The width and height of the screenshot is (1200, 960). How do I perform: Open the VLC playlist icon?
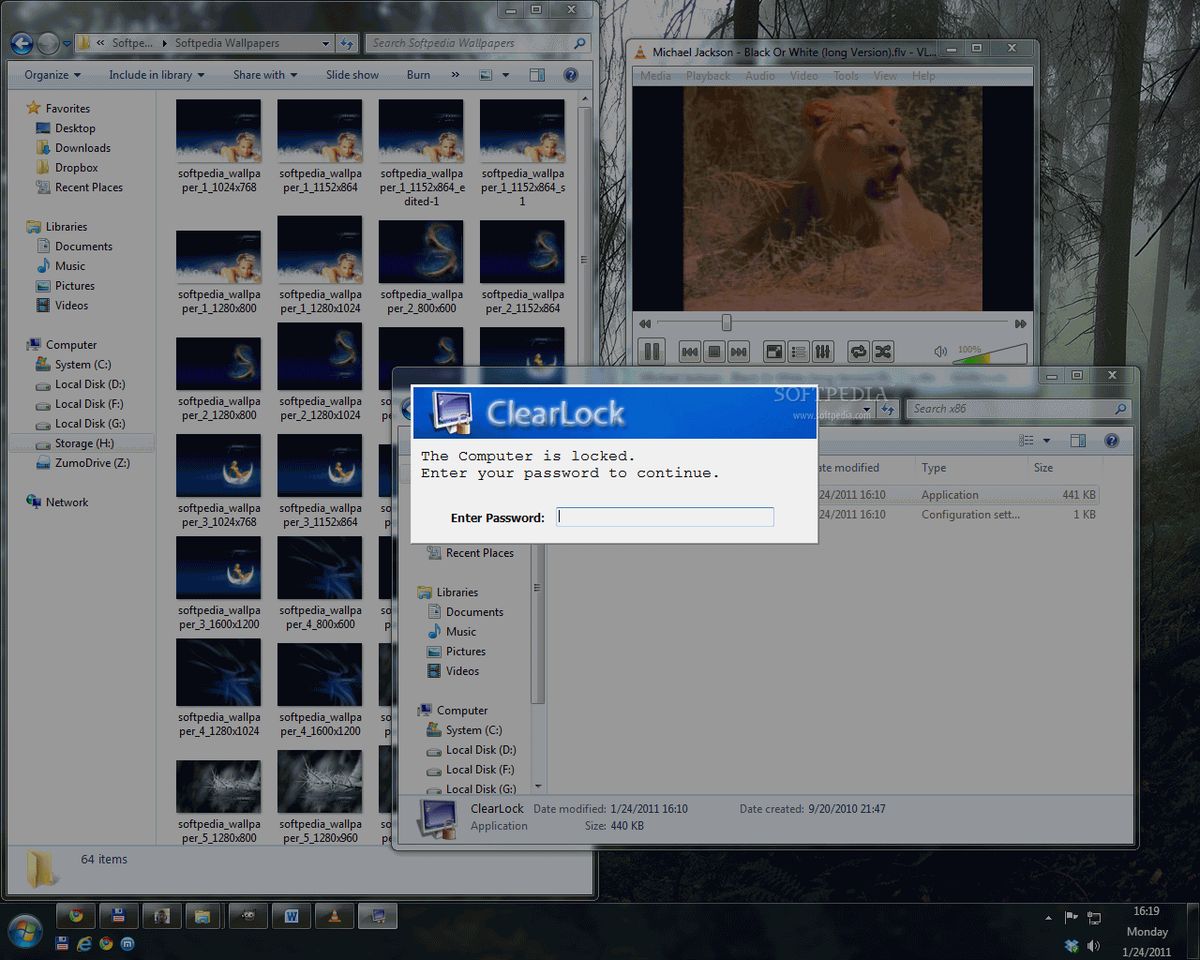tap(798, 351)
